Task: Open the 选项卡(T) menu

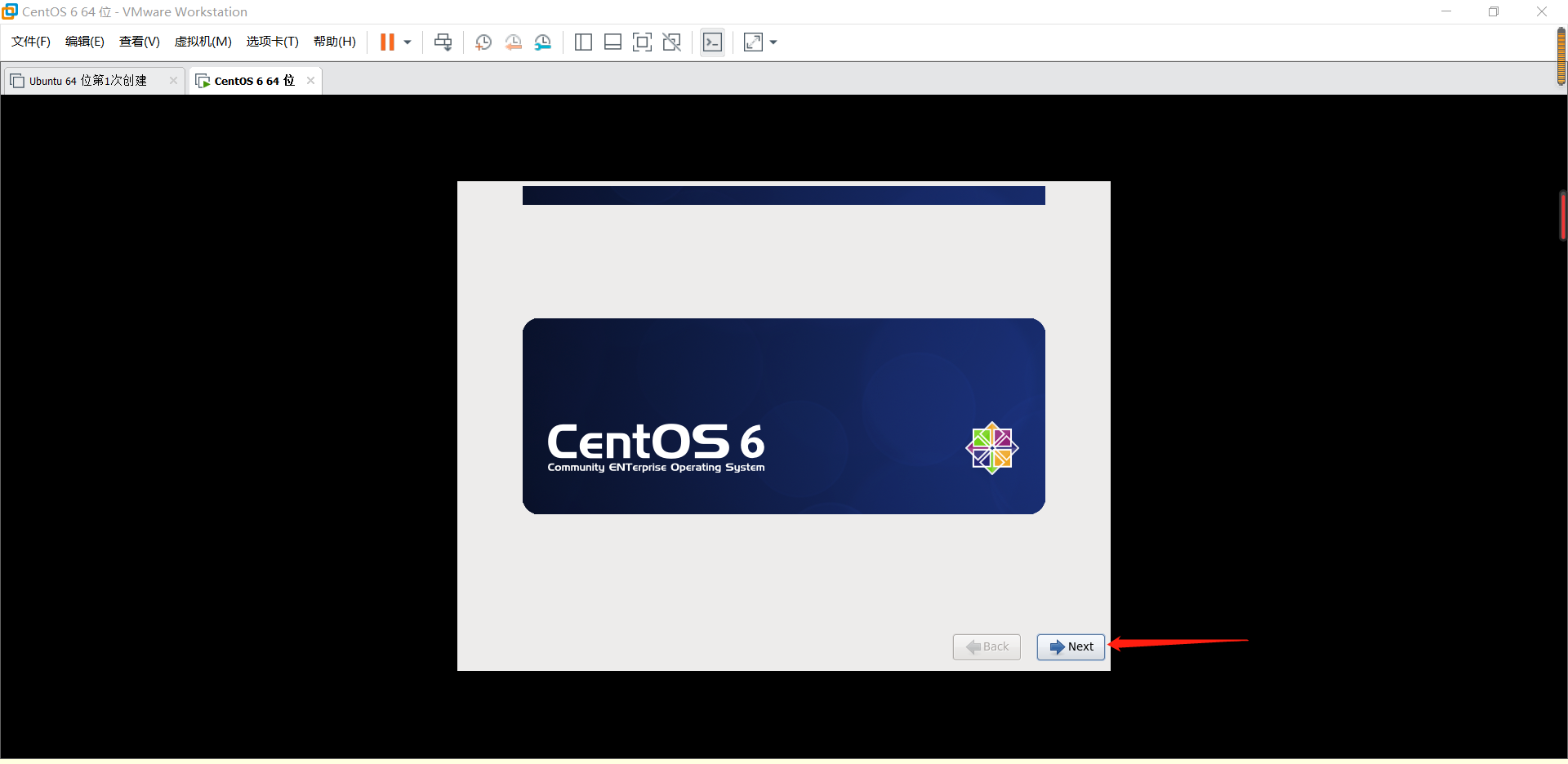Action: coord(273,42)
